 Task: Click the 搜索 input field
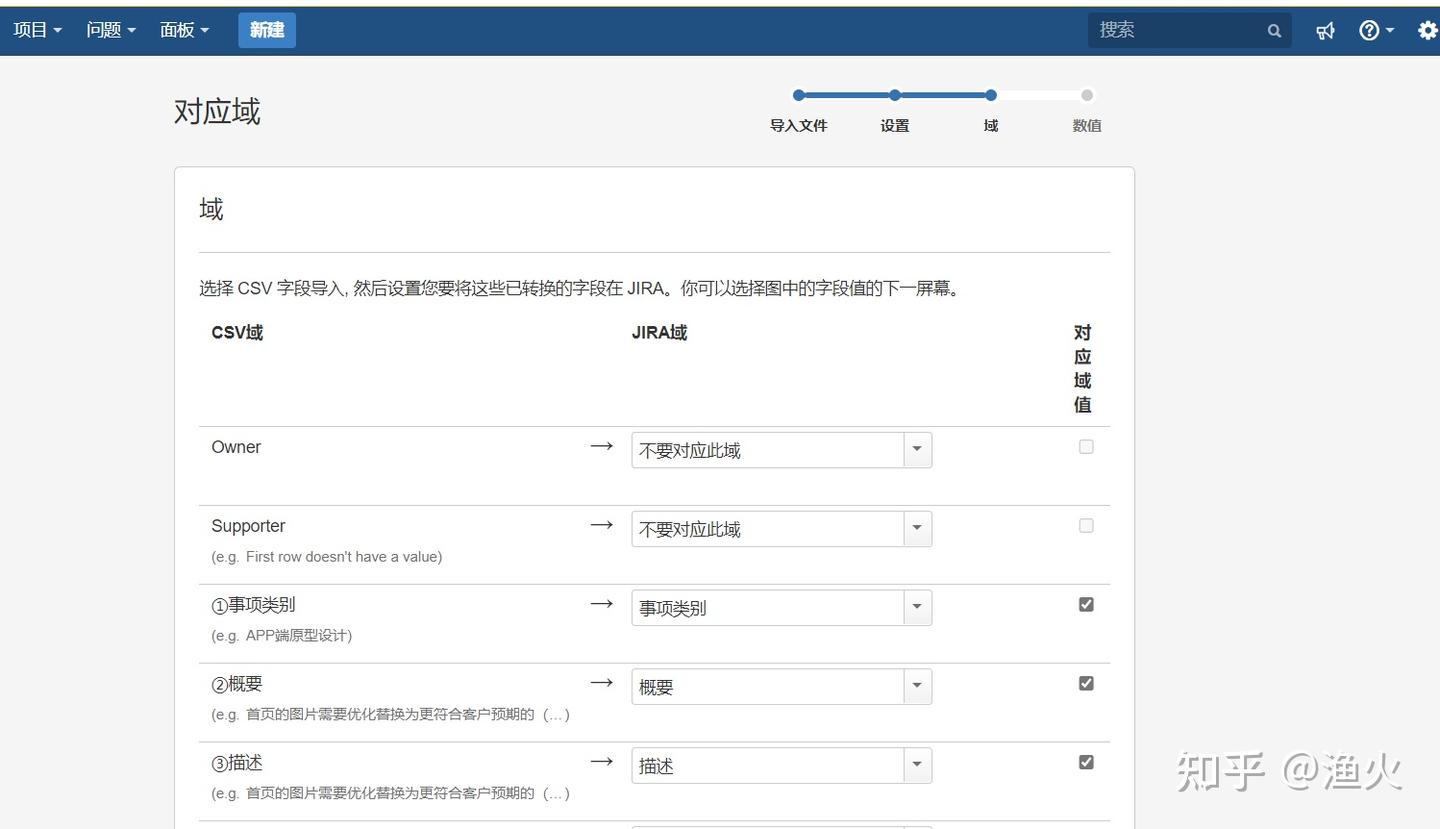coord(1175,30)
